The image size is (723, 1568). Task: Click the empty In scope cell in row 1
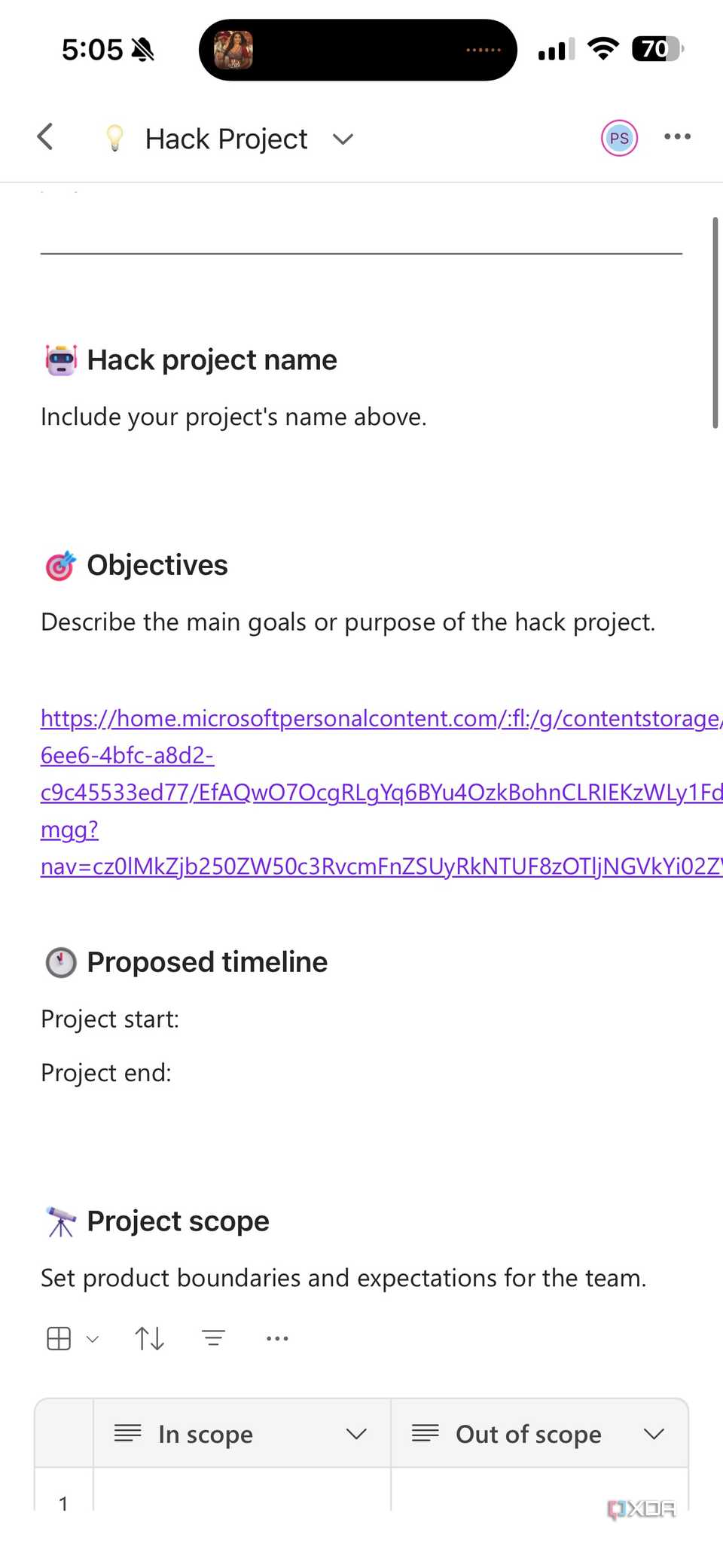click(x=241, y=1503)
